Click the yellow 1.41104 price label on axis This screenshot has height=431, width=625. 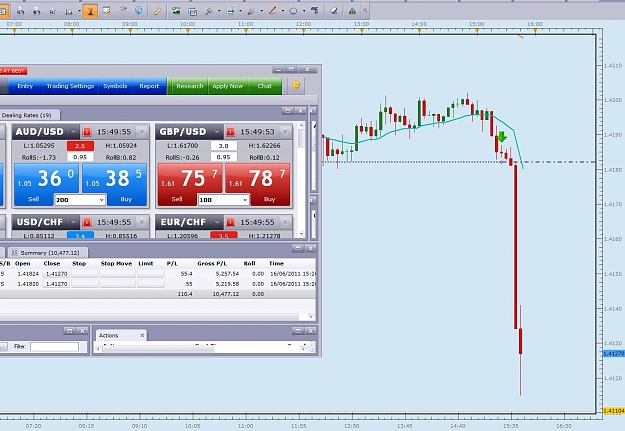point(614,411)
